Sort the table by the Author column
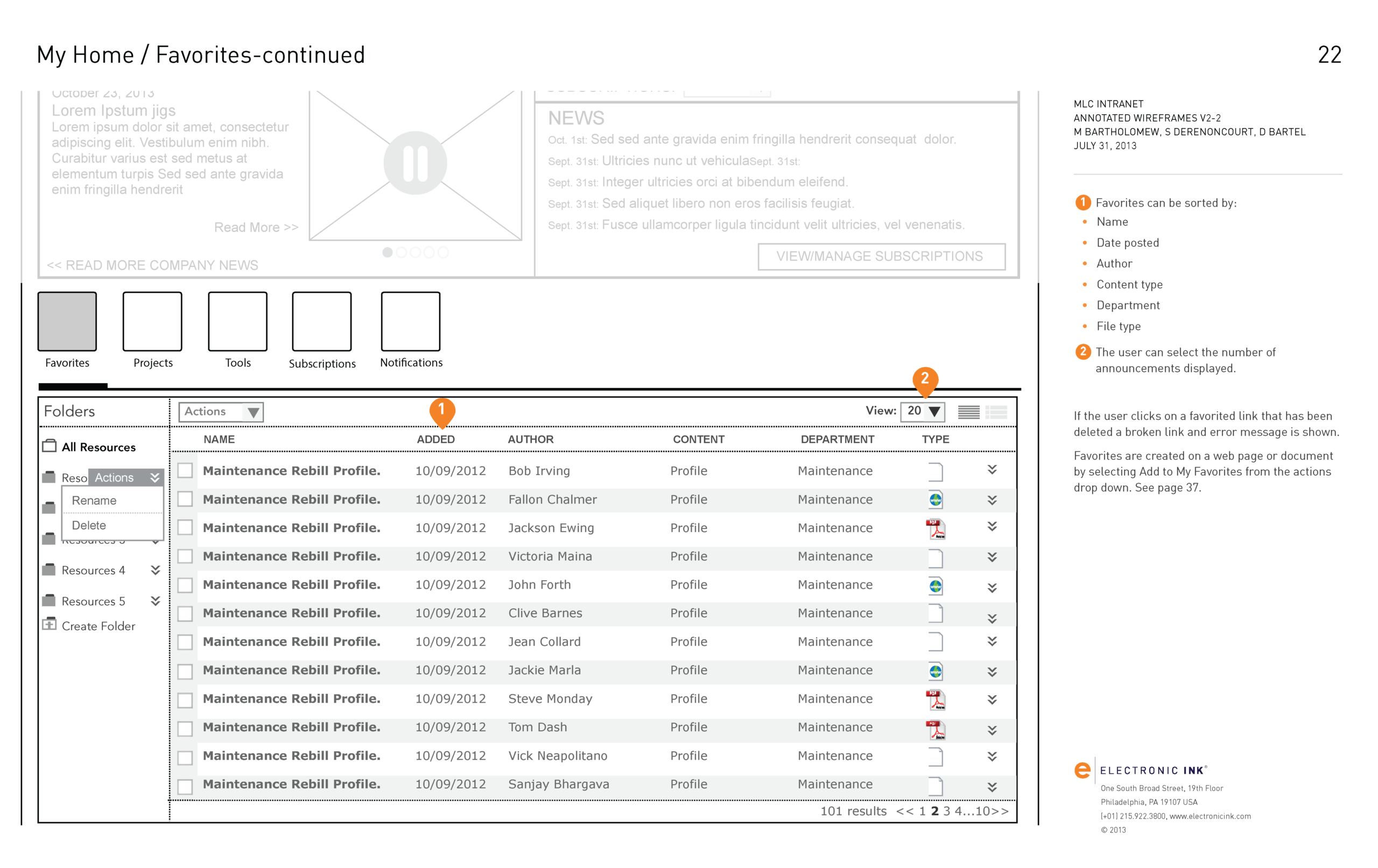Image resolution: width=1378 pixels, height=868 pixels. pyautogui.click(x=531, y=439)
